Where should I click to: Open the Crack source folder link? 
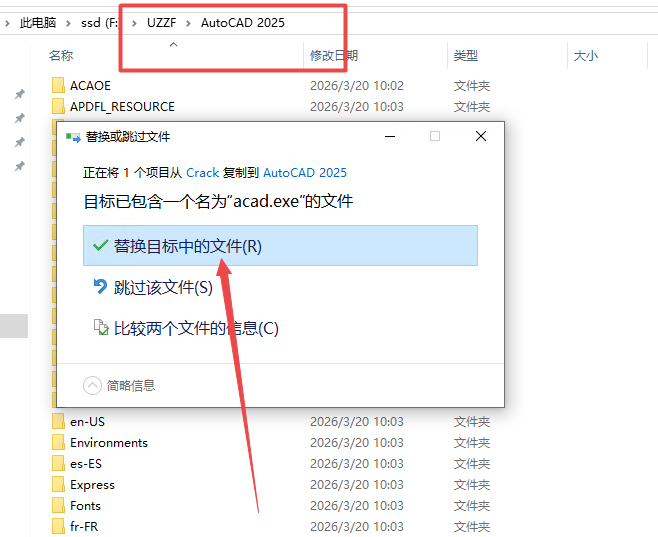coord(202,172)
